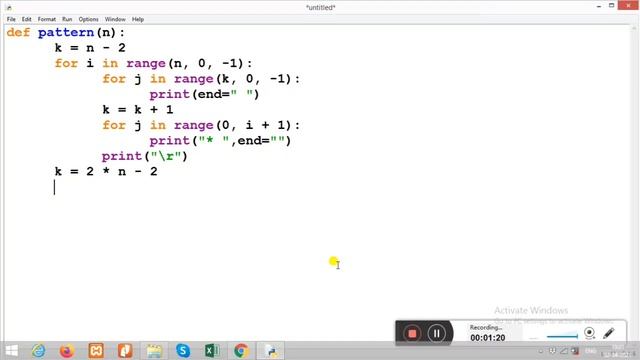The image size is (640, 360).
Task: Minimize the IDLE editor window
Action: point(599,6)
